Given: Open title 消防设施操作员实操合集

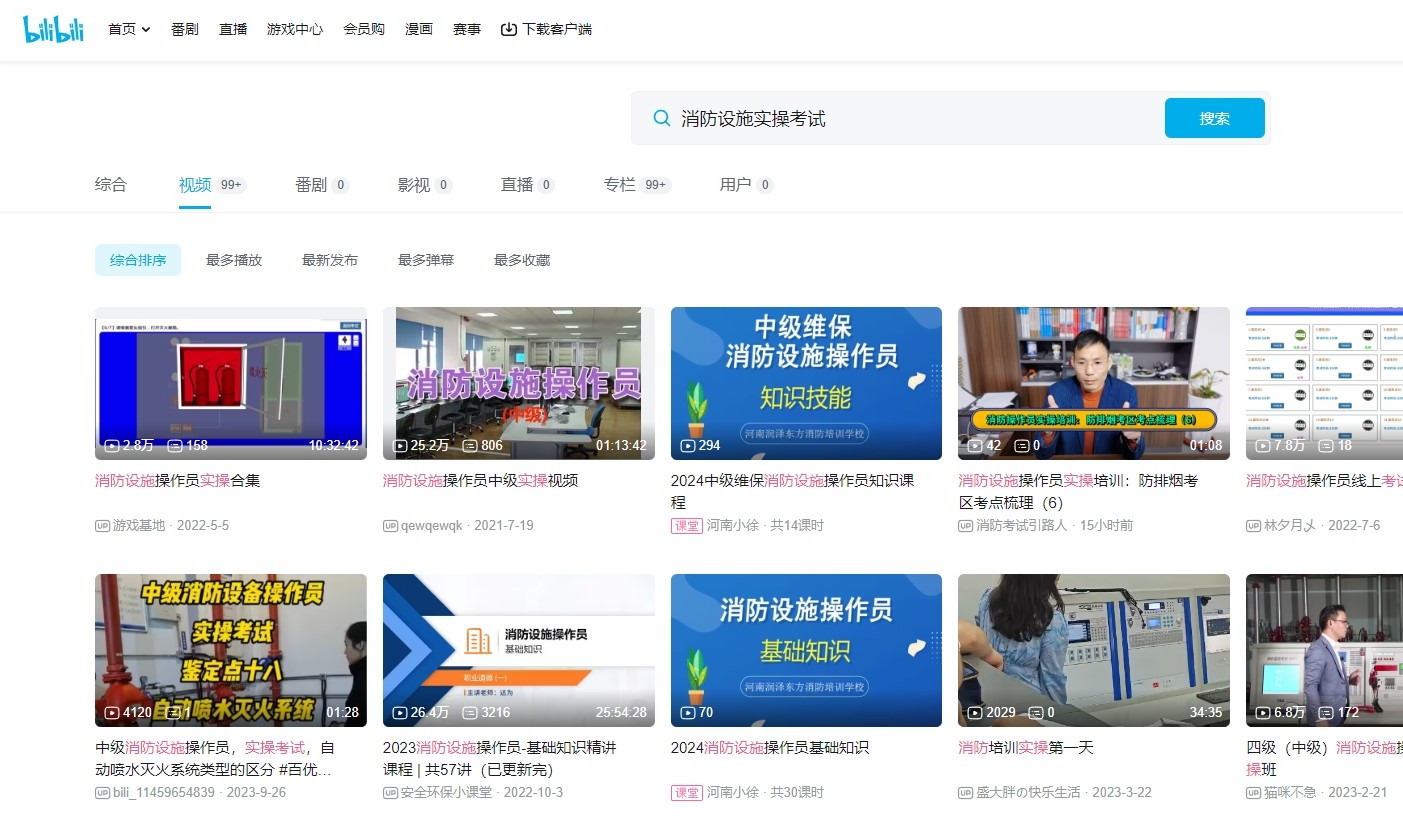Looking at the screenshot, I should pos(178,480).
